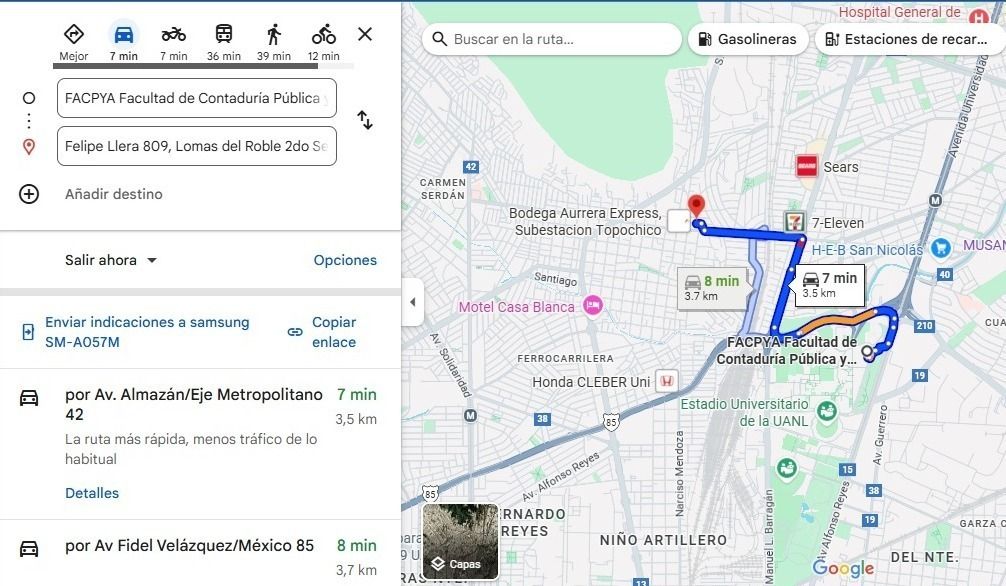This screenshot has width=1006, height=586.
Task: Click the MUSAN map label
Action: [x=984, y=245]
